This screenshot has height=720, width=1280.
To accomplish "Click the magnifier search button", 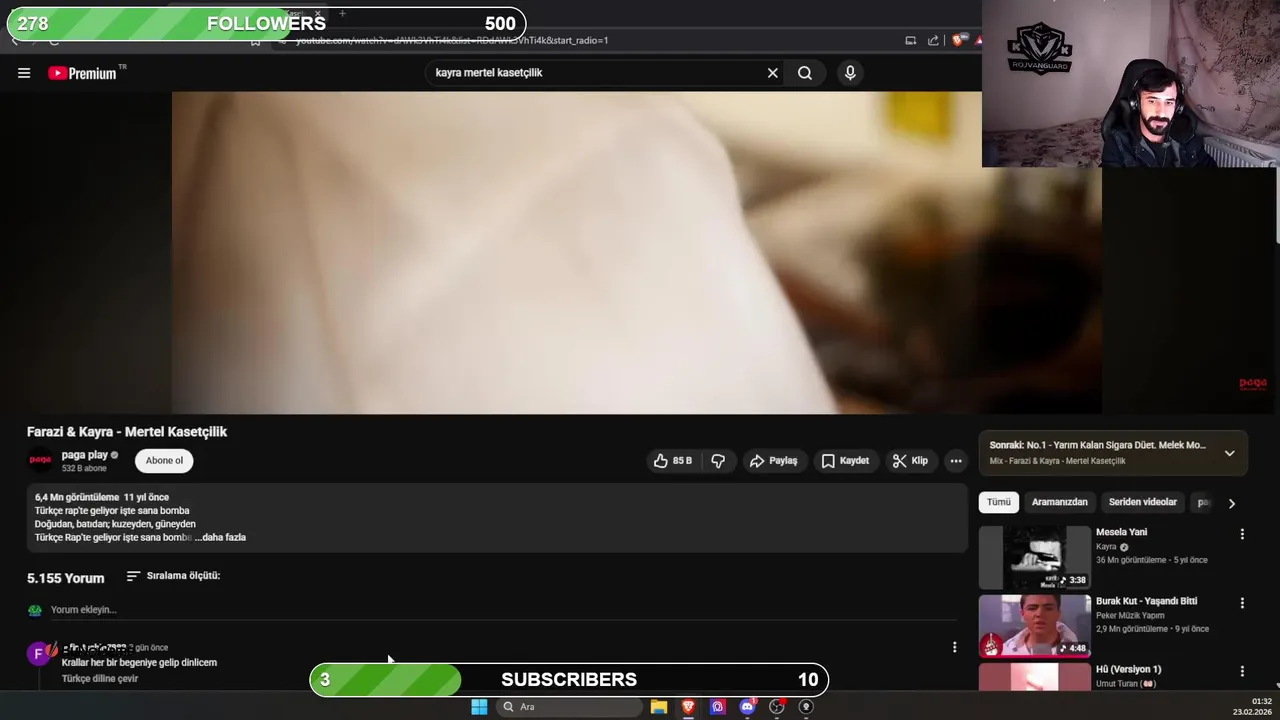I will (805, 73).
